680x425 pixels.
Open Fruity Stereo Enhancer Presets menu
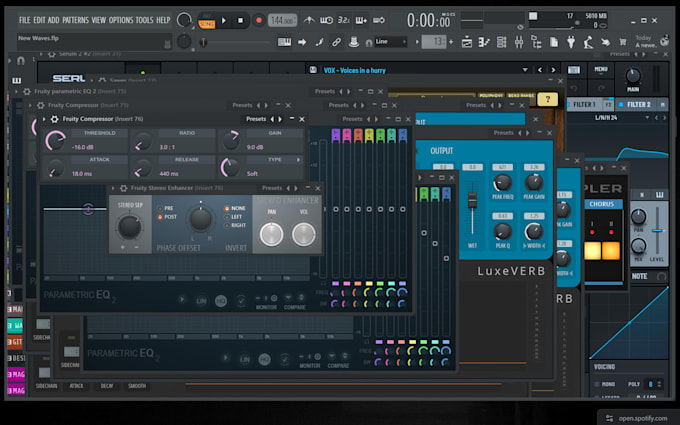click(272, 188)
